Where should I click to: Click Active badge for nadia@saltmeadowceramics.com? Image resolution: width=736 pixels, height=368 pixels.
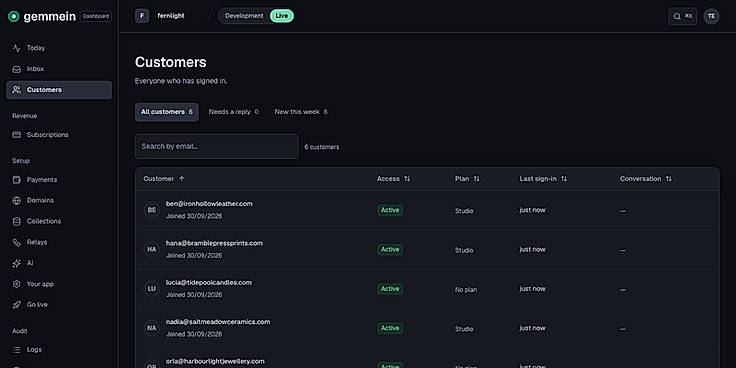click(390, 329)
